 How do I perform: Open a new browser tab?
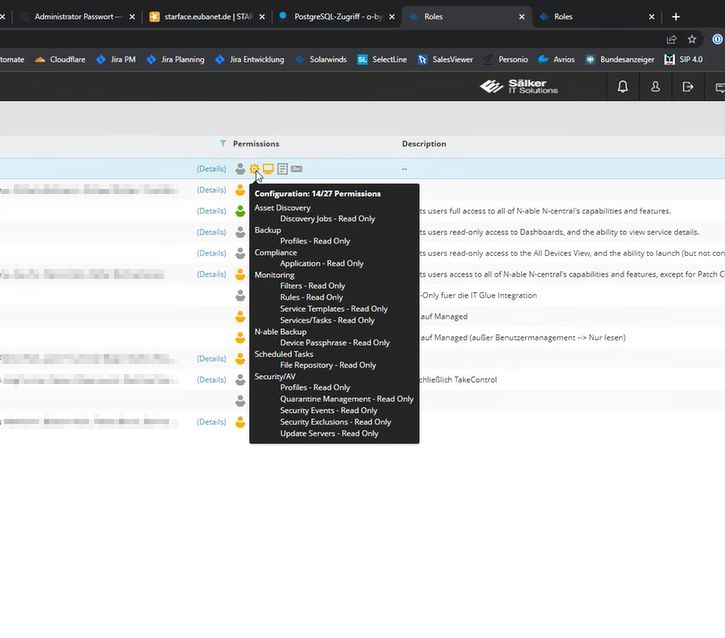(x=676, y=17)
